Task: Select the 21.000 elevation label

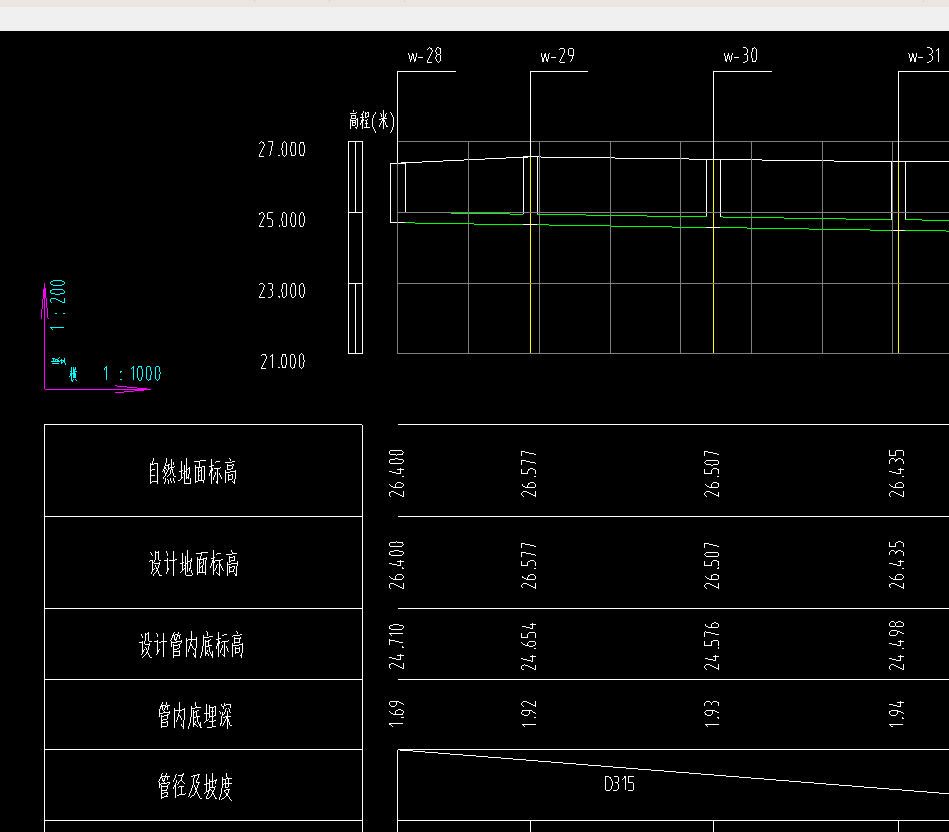Action: pos(283,362)
